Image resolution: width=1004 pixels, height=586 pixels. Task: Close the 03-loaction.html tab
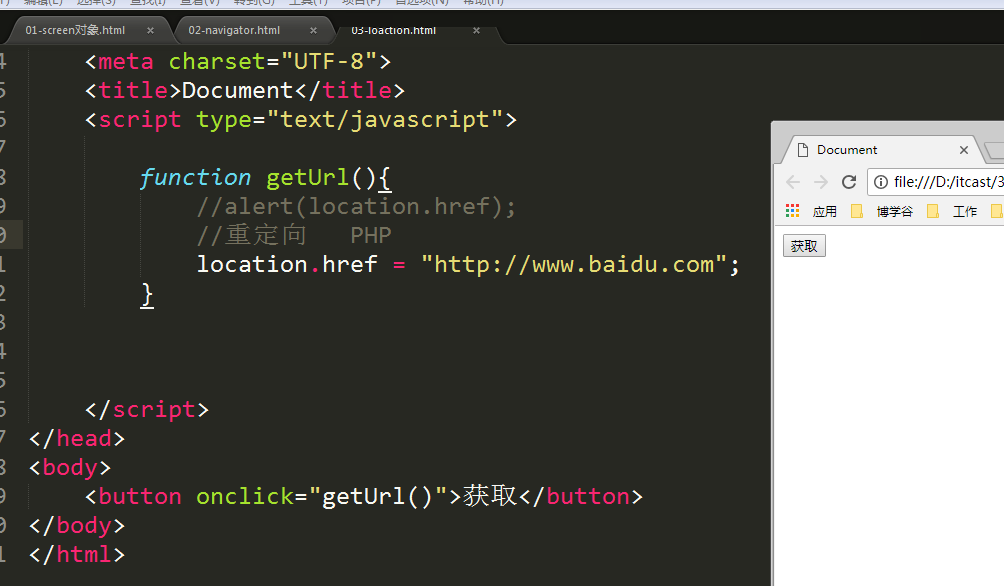[x=476, y=30]
